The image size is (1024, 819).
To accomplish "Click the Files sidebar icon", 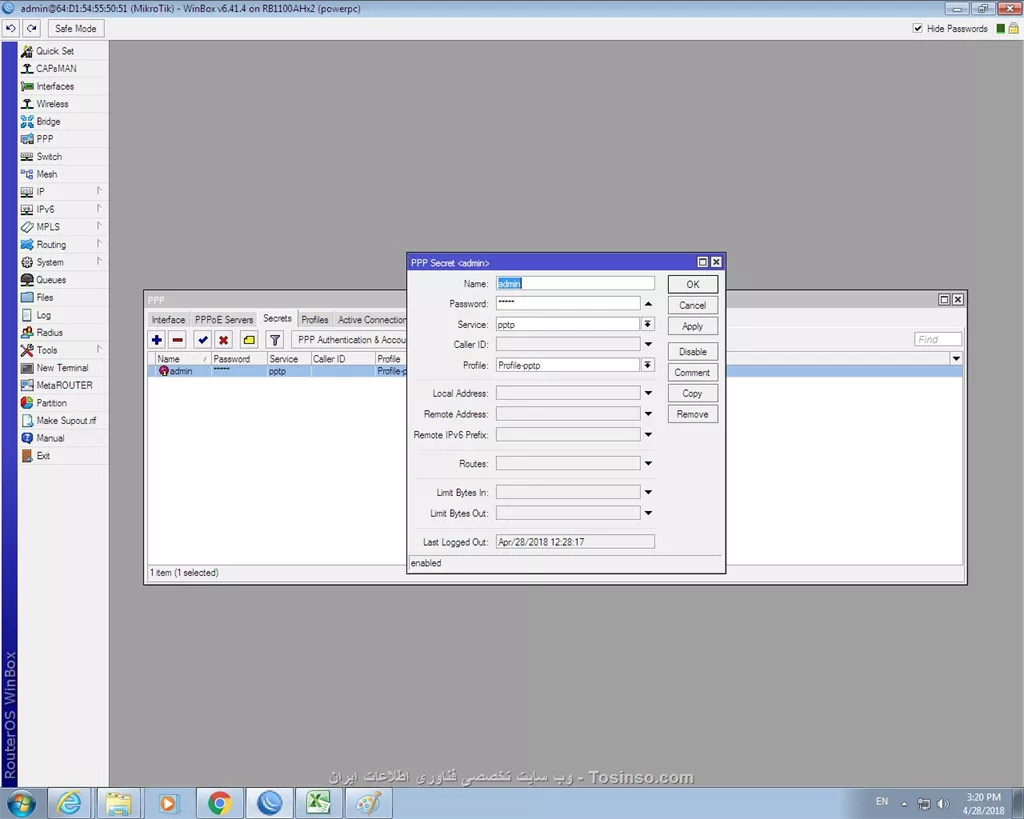I will 27,298.
